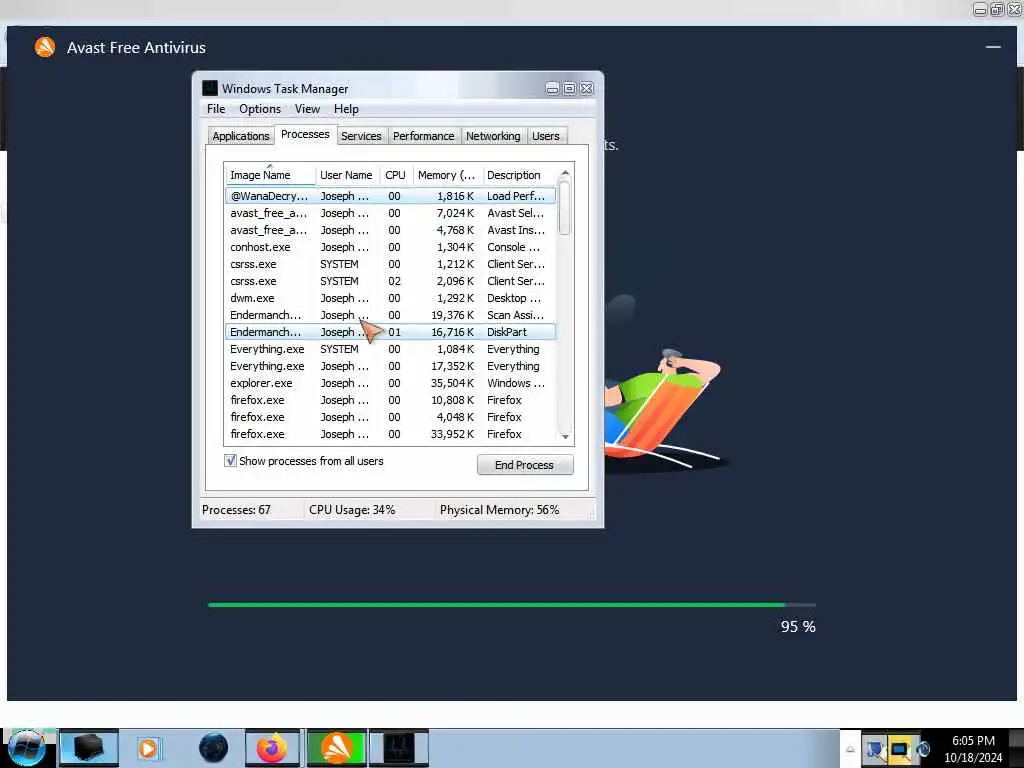Switch to Firefox in the taskbar

[272, 748]
